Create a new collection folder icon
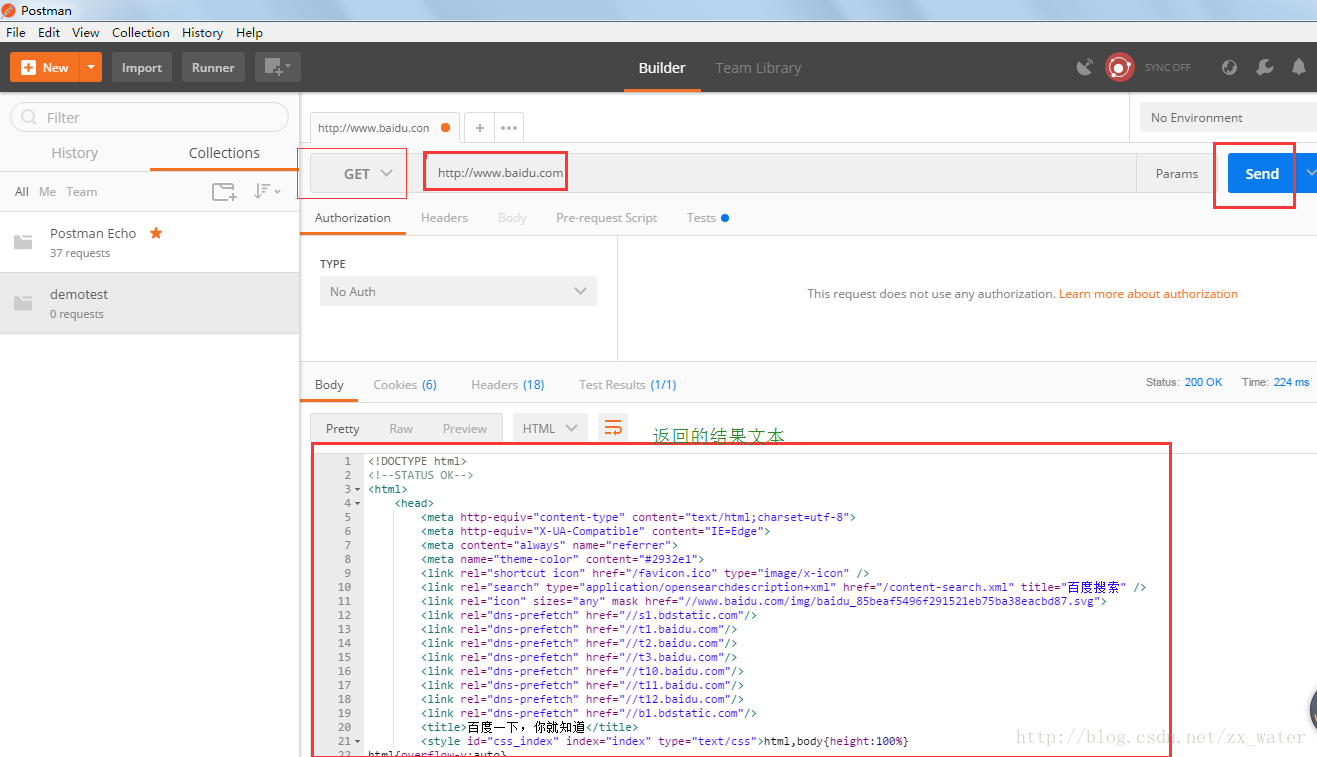This screenshot has height=757, width=1317. (x=224, y=191)
